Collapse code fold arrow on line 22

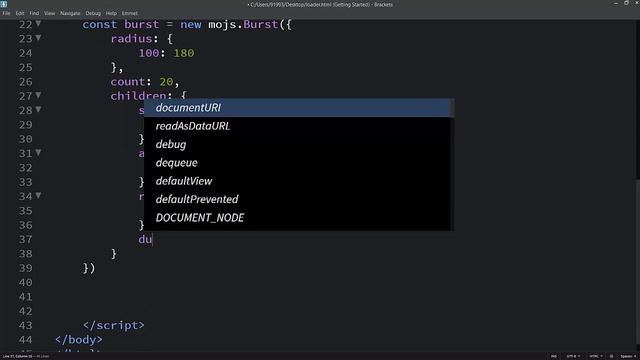pyautogui.click(x=38, y=24)
